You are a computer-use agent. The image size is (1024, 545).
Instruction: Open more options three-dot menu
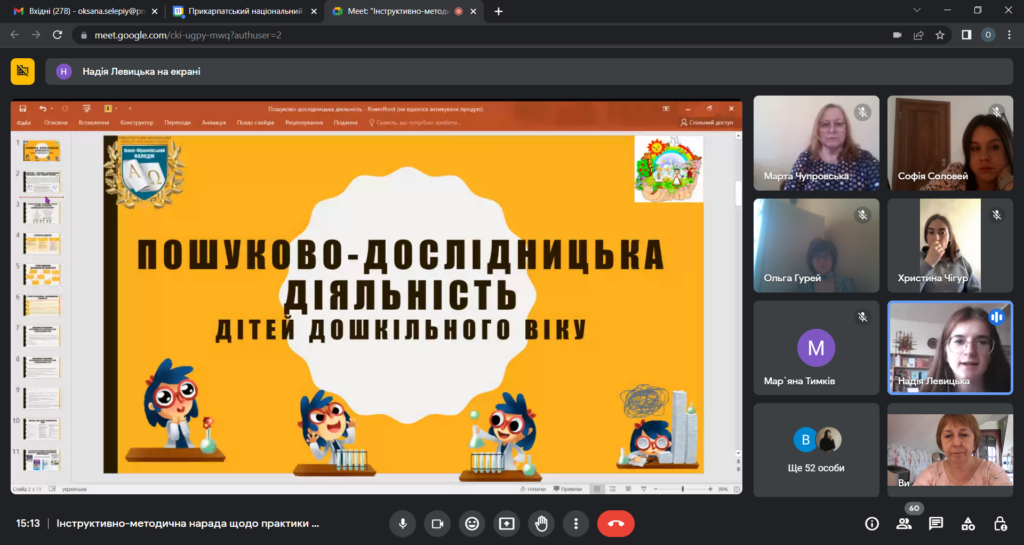[575, 523]
